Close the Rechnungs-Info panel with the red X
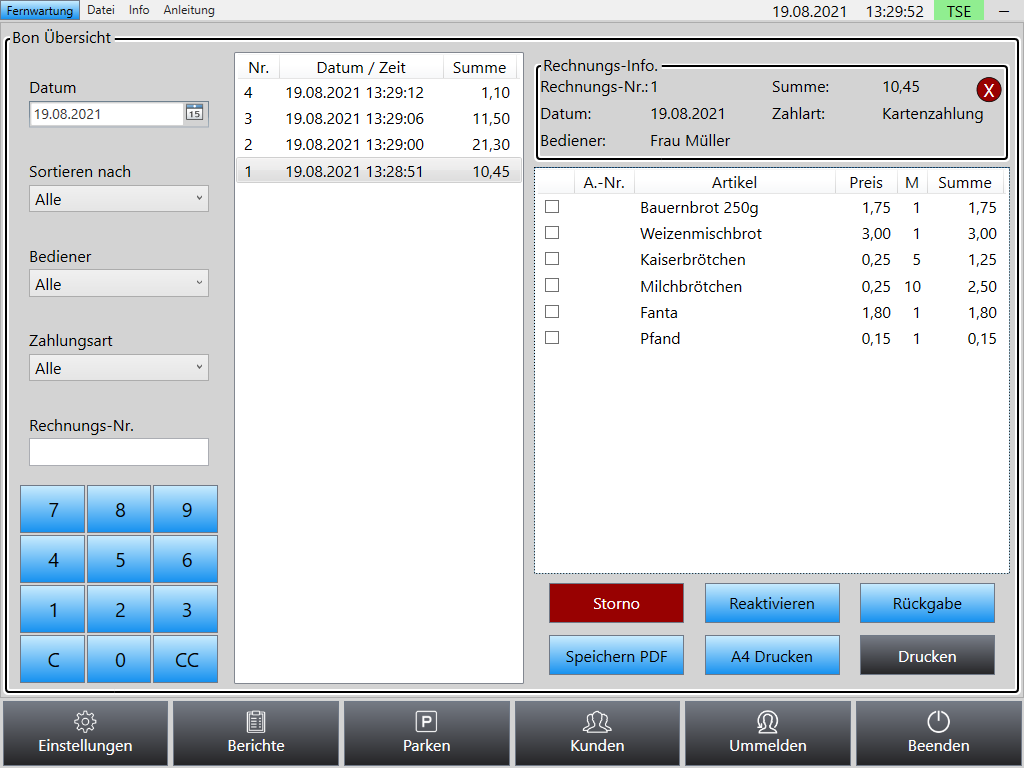Image resolution: width=1024 pixels, height=768 pixels. (988, 90)
